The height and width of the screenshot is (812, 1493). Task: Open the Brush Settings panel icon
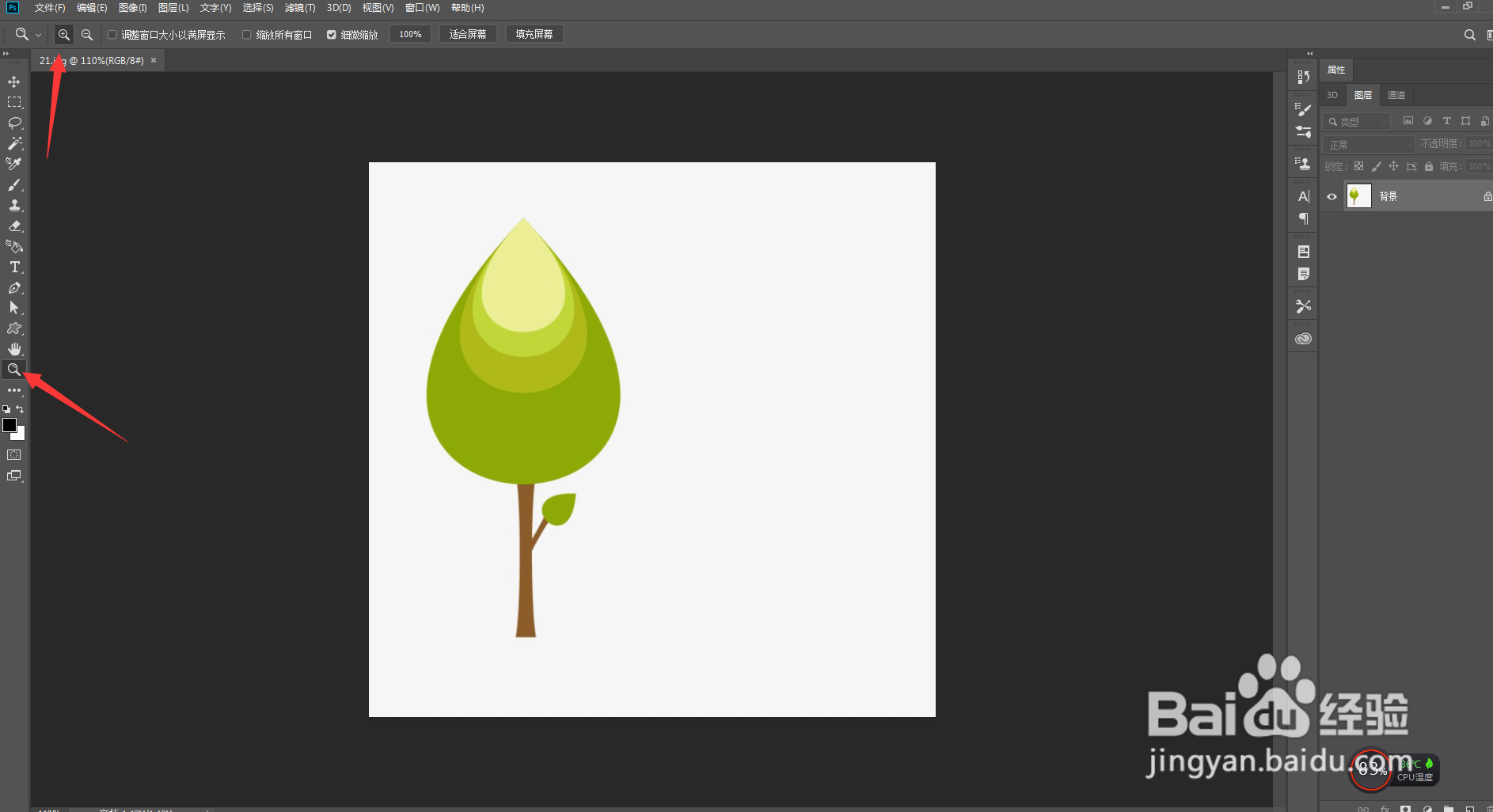click(1304, 110)
